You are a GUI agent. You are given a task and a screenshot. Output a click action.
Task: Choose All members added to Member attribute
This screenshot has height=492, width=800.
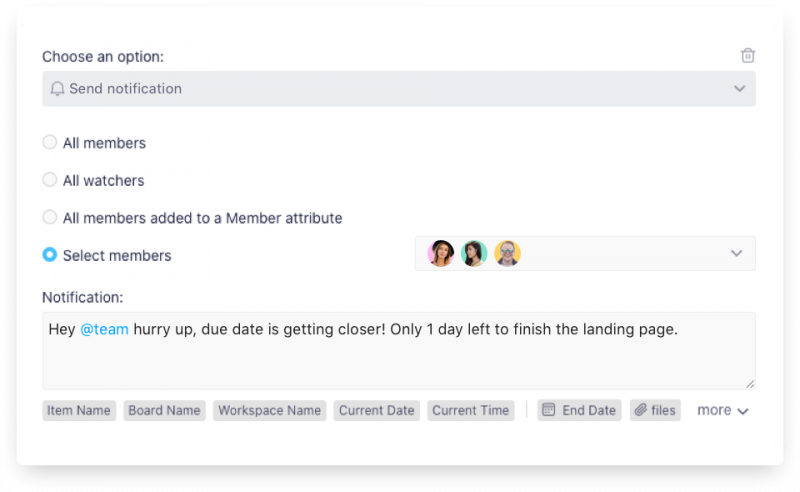coord(50,217)
